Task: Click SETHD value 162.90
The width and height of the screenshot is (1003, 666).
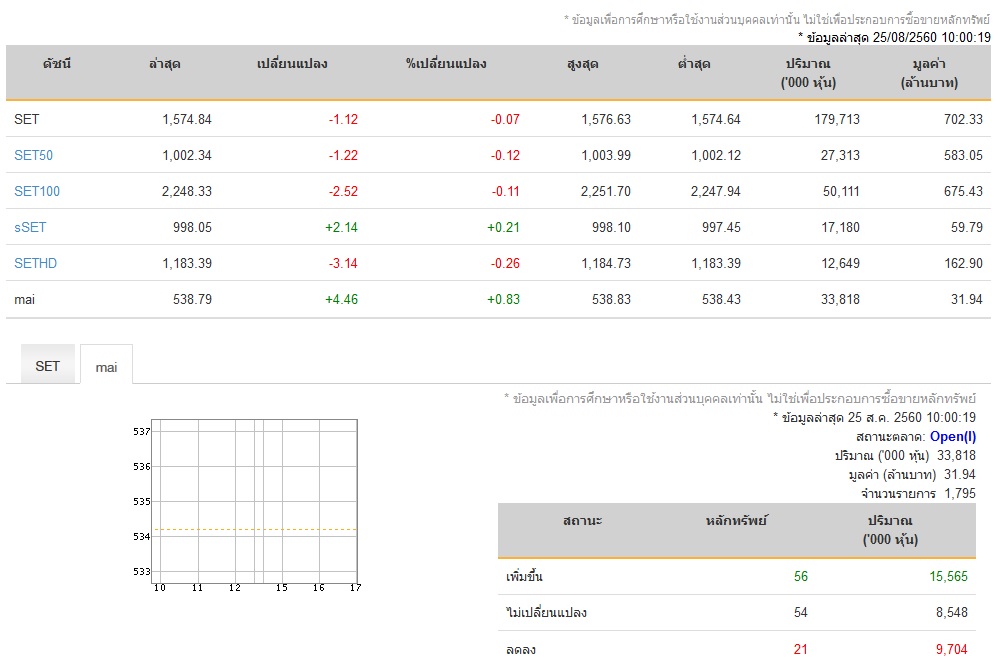Action: point(963,263)
